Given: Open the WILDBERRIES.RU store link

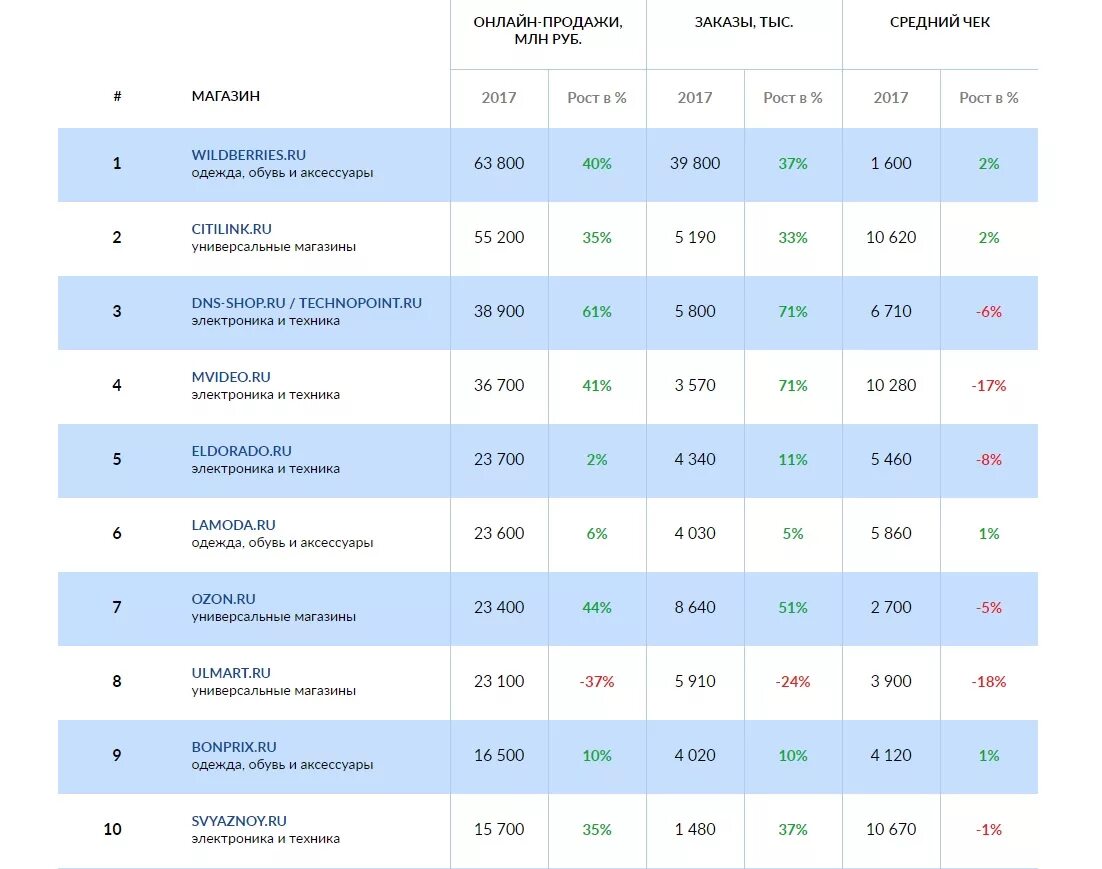Looking at the screenshot, I should click(248, 155).
